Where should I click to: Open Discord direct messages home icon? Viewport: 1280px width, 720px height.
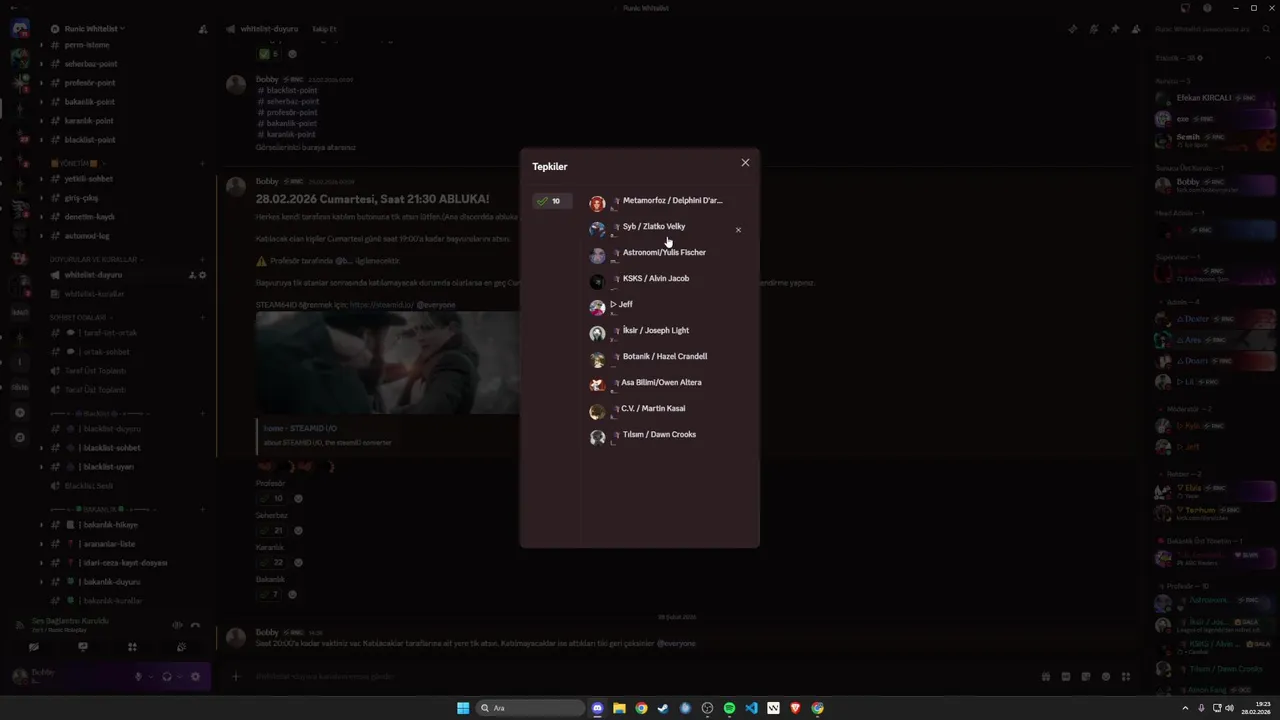click(20, 29)
